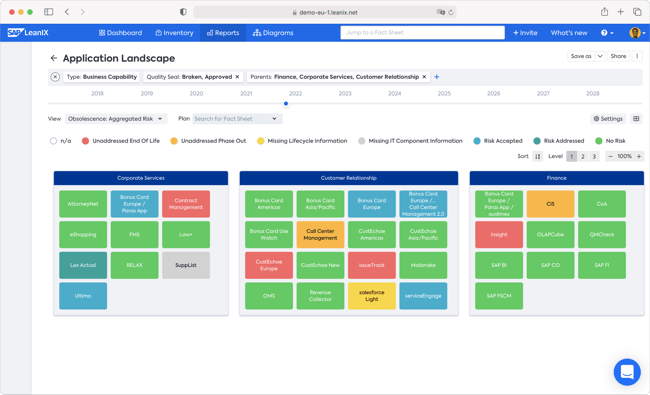
Task: Toggle the Safari sidebar icon
Action: point(49,12)
